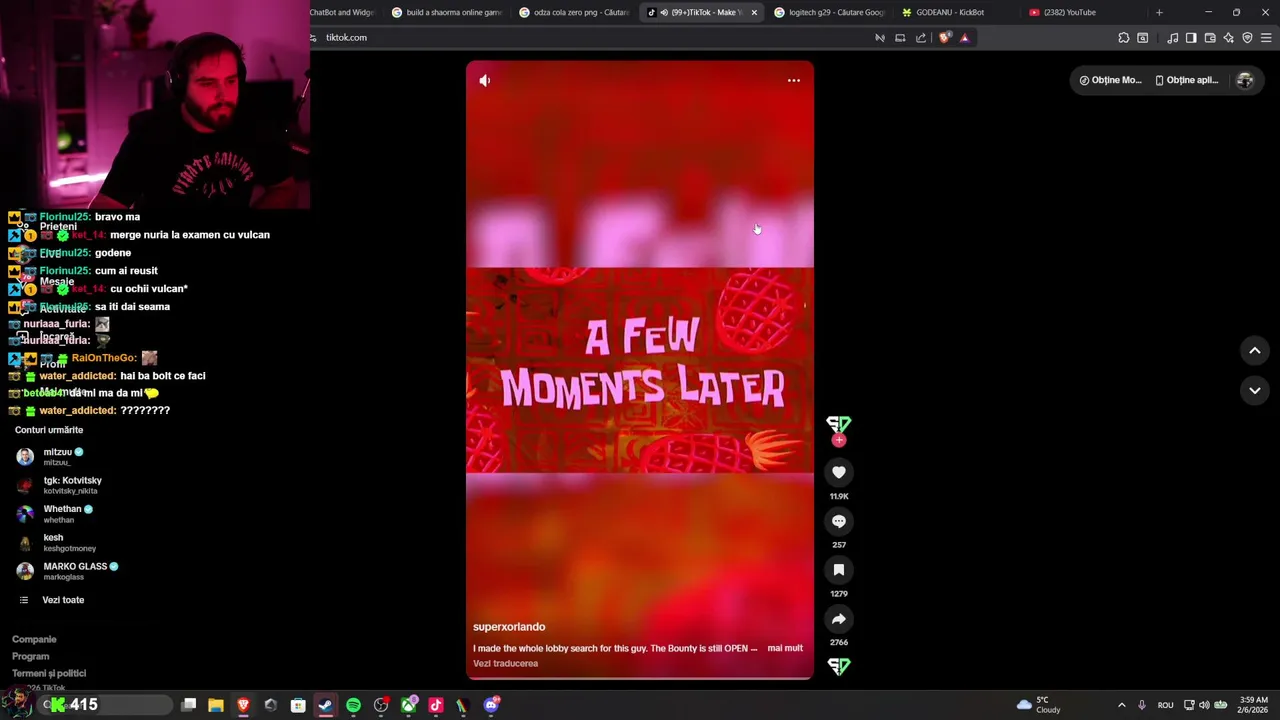Open followed account MARKO GLASS
The width and height of the screenshot is (1280, 720).
tap(68, 571)
